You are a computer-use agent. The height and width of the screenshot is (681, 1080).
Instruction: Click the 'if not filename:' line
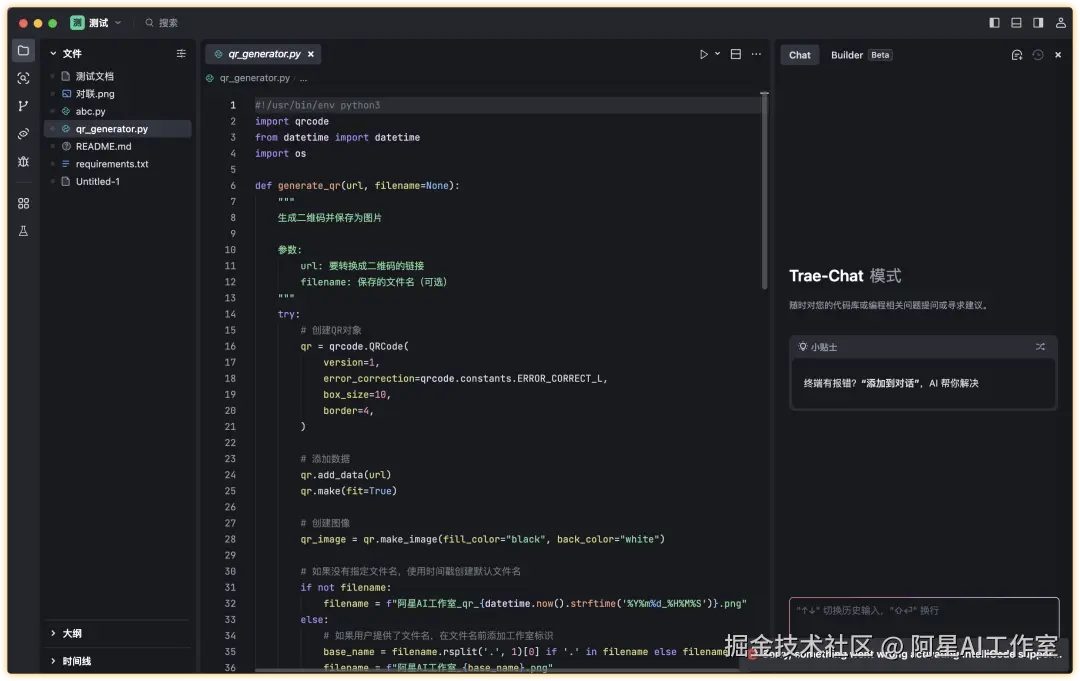345,588
